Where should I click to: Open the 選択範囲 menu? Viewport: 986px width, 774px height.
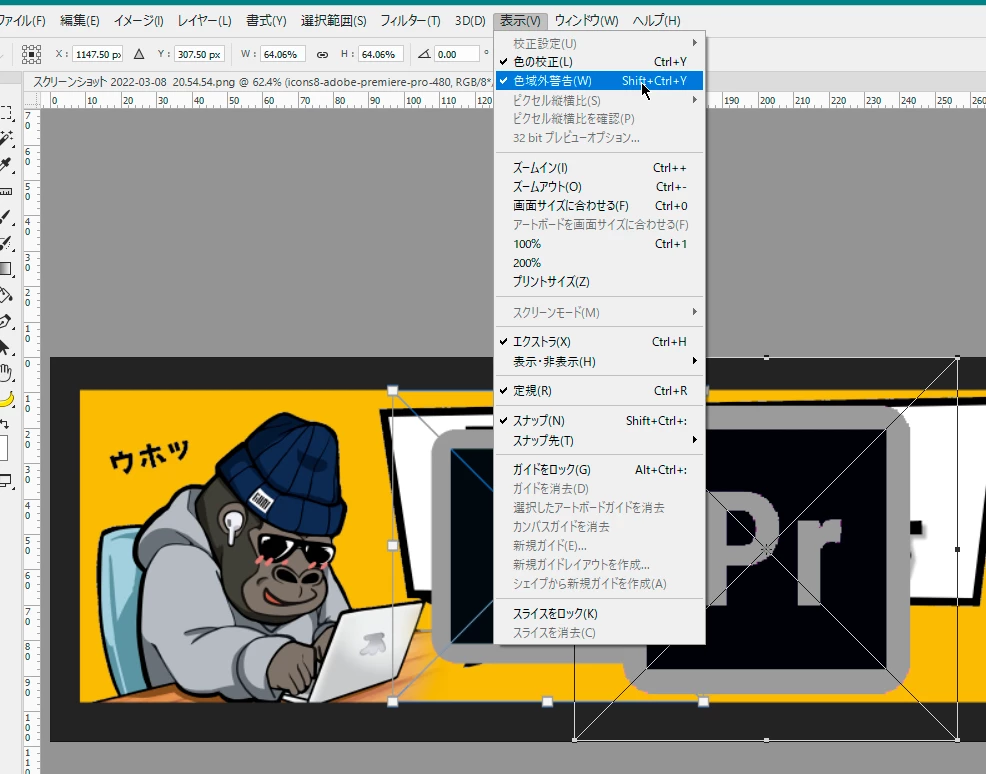click(x=333, y=21)
